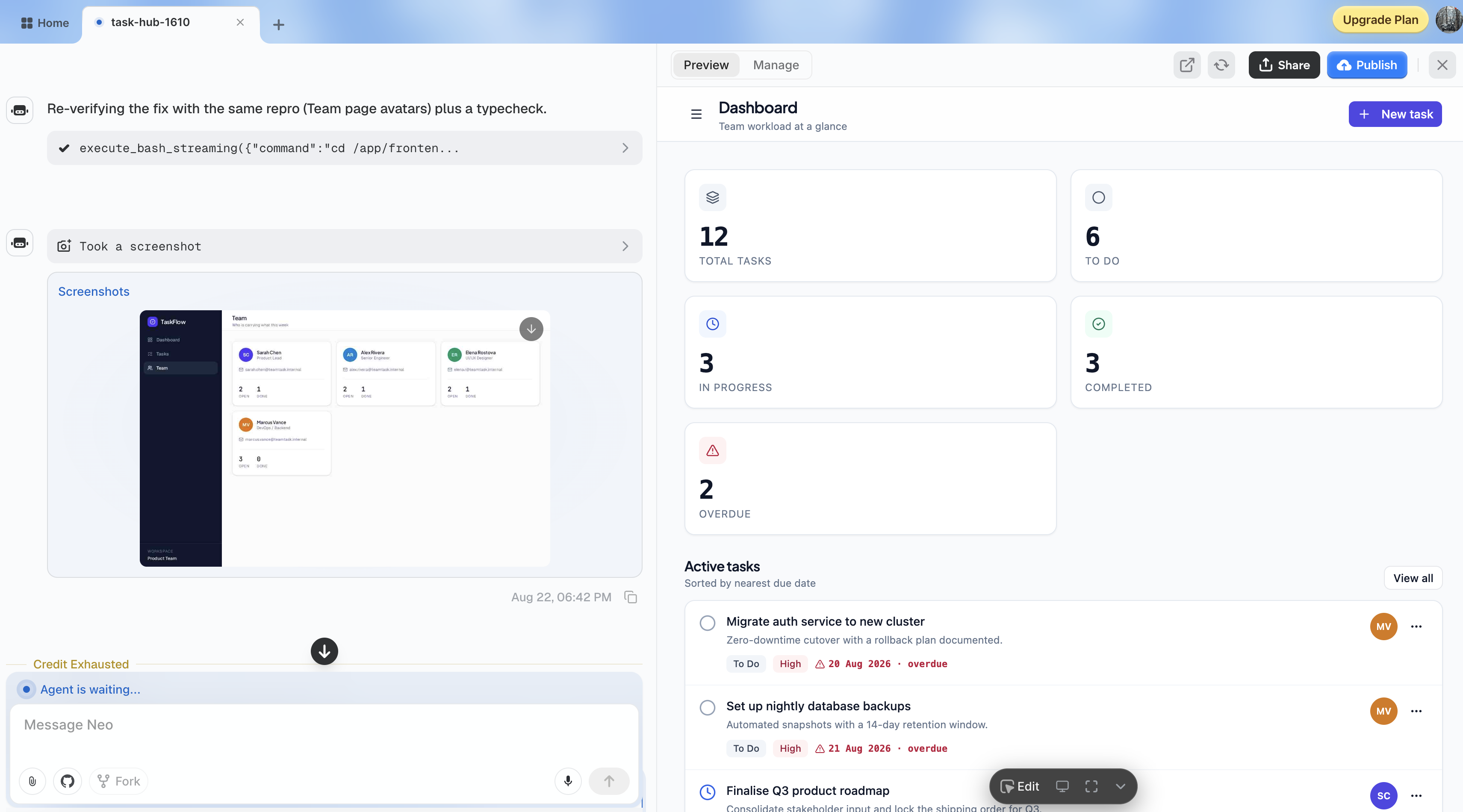Click the Publish button
This screenshot has width=1463, height=812.
[1367, 65]
